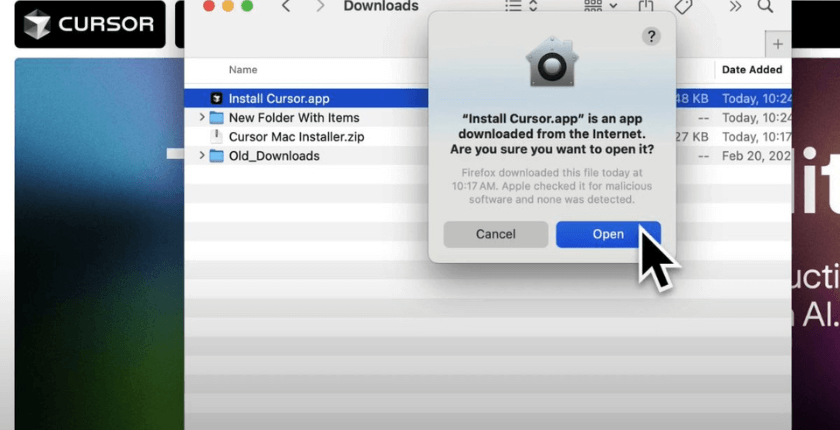Sort by the Date Added column

[x=752, y=70]
